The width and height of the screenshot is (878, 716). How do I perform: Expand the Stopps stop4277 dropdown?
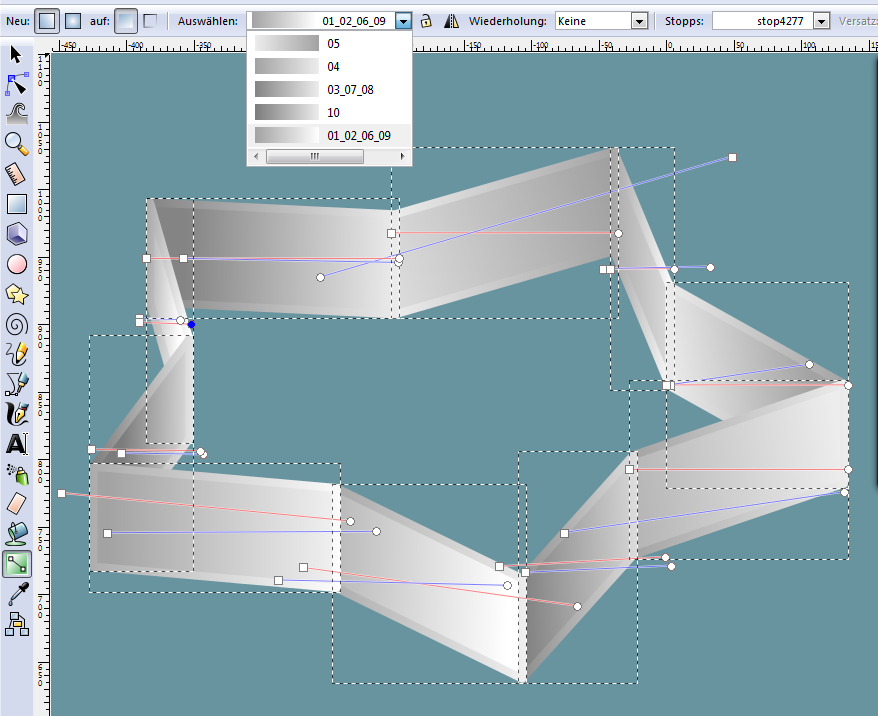pyautogui.click(x=821, y=21)
